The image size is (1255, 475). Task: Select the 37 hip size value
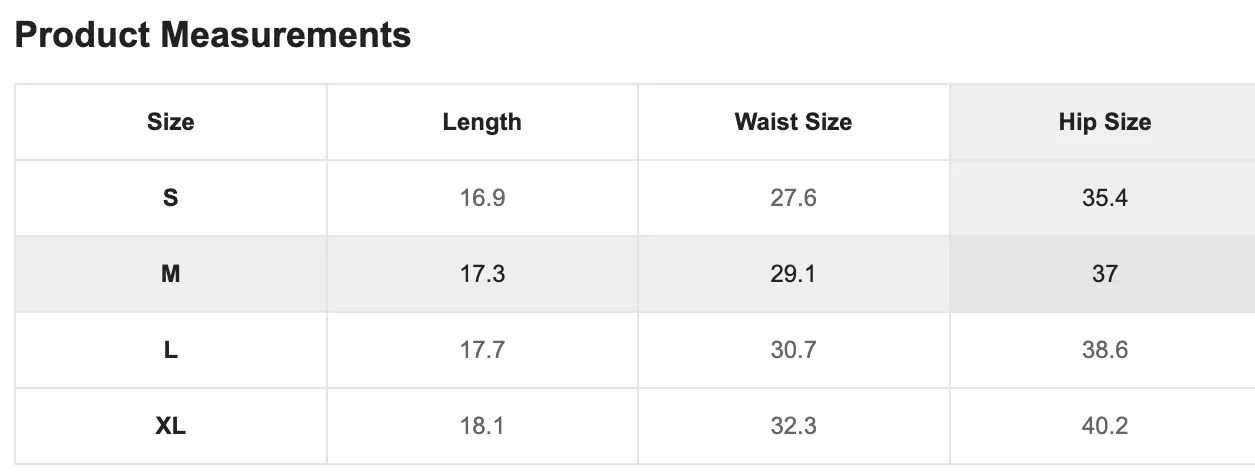(x=1104, y=274)
